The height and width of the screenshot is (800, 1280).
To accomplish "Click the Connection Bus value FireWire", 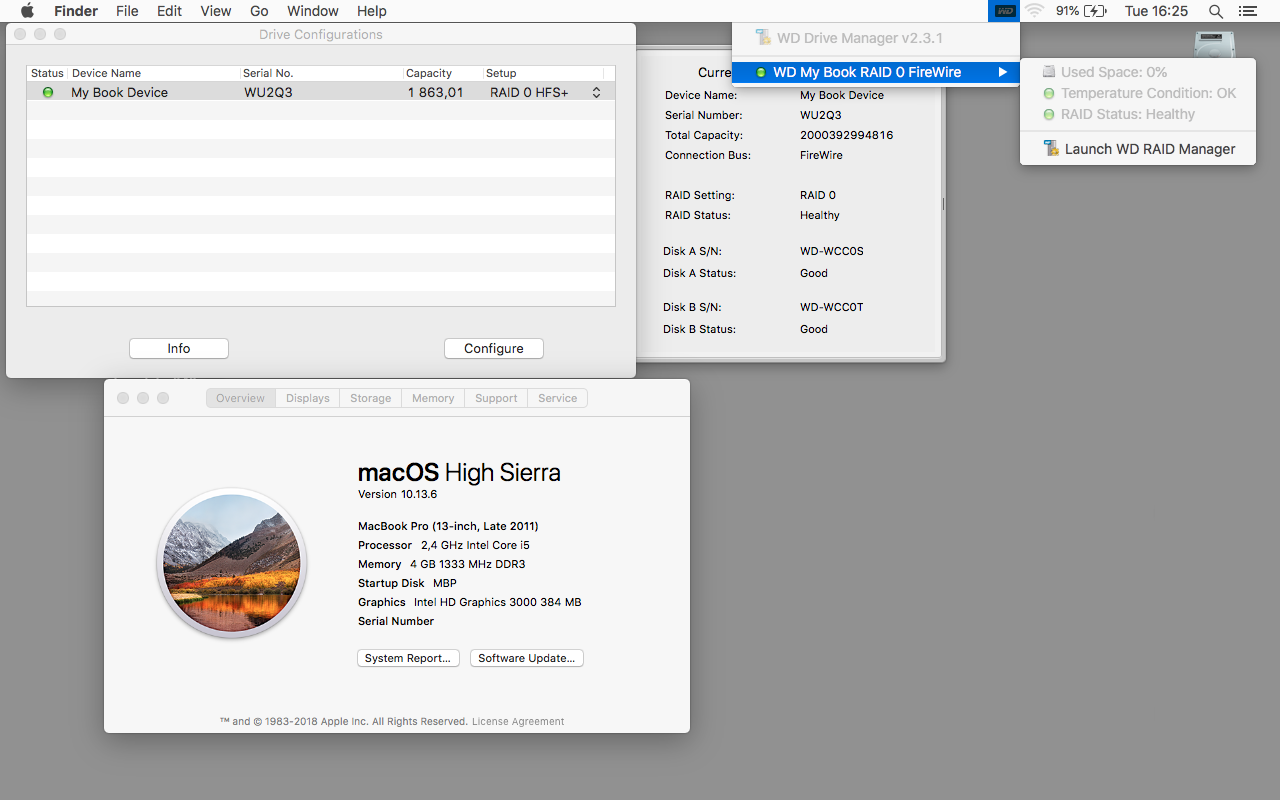I will point(821,155).
